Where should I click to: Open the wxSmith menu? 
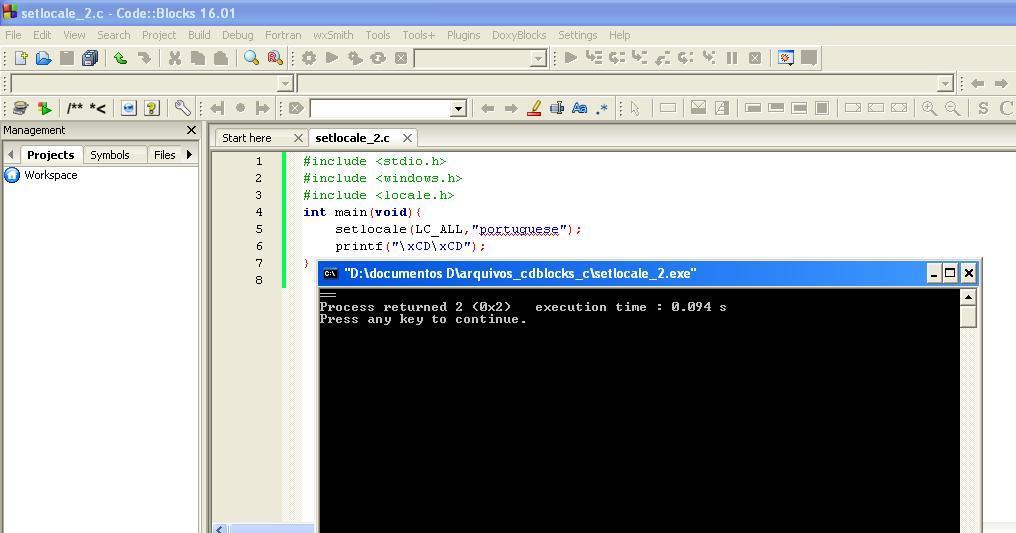333,35
